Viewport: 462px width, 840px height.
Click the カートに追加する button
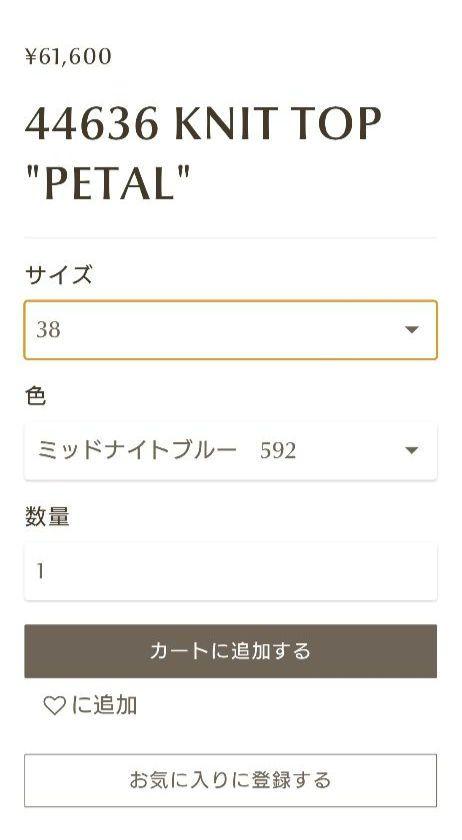pos(230,651)
